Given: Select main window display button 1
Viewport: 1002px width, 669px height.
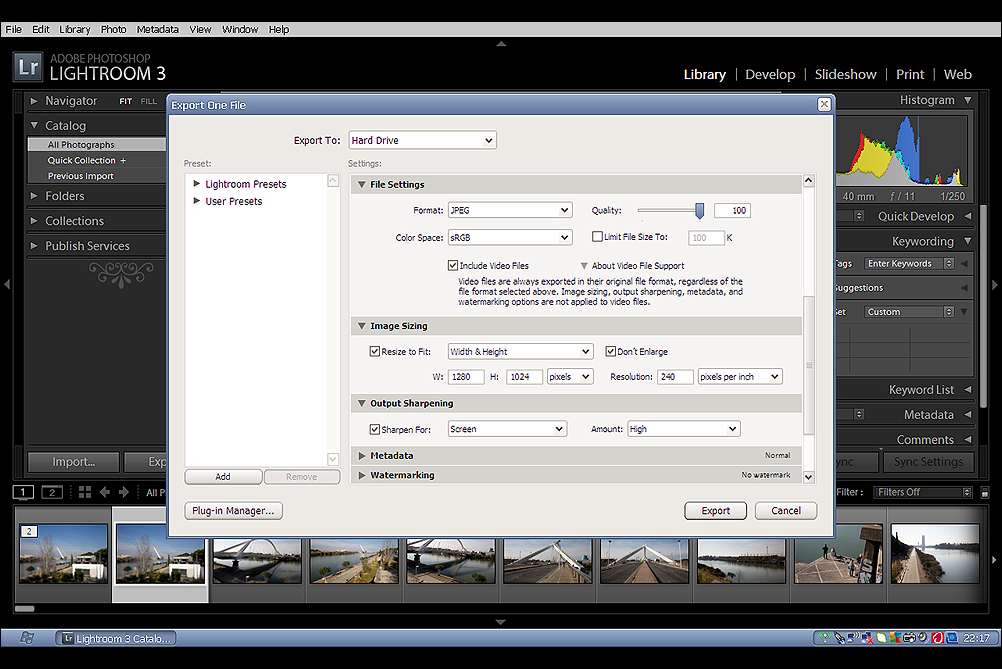Looking at the screenshot, I should click(x=24, y=492).
